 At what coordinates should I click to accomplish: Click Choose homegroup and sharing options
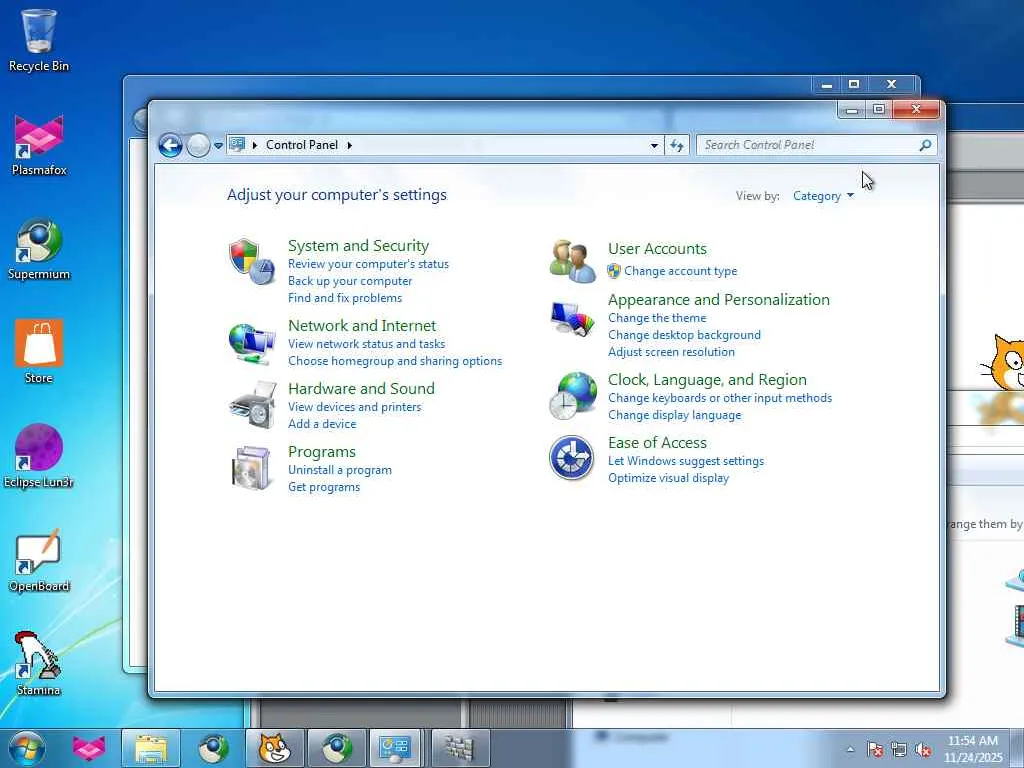point(395,360)
